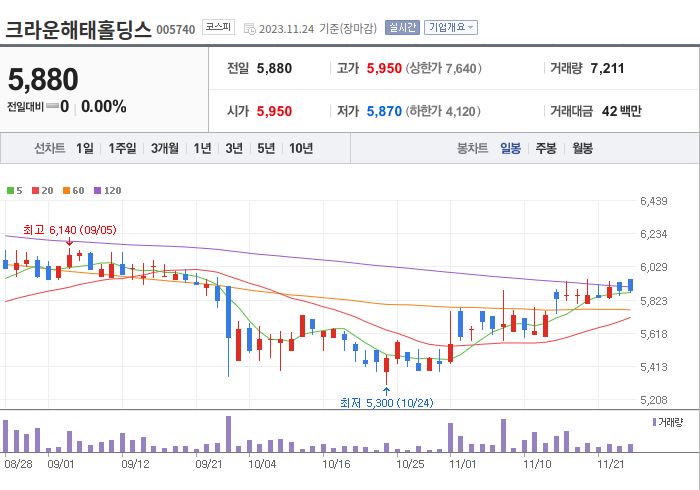The height and width of the screenshot is (490, 700).
Task: Click the 저가 value 5,870
Action: [x=384, y=111]
